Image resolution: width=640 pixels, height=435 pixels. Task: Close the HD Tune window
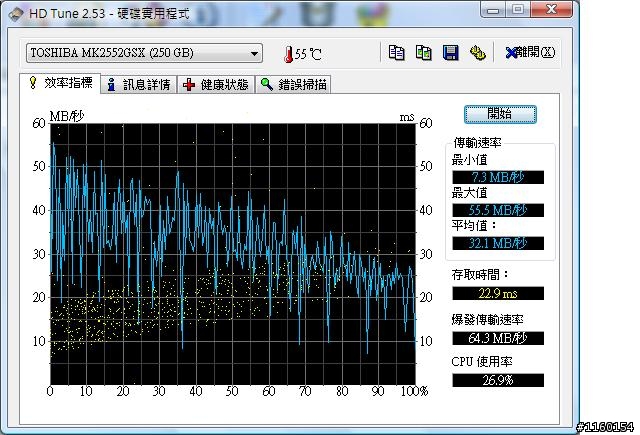point(551,9)
